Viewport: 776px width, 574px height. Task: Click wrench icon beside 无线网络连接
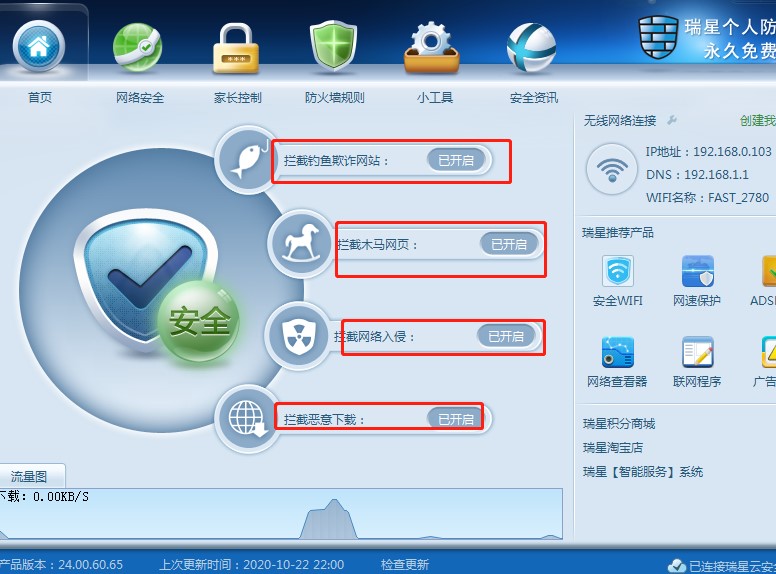(672, 120)
